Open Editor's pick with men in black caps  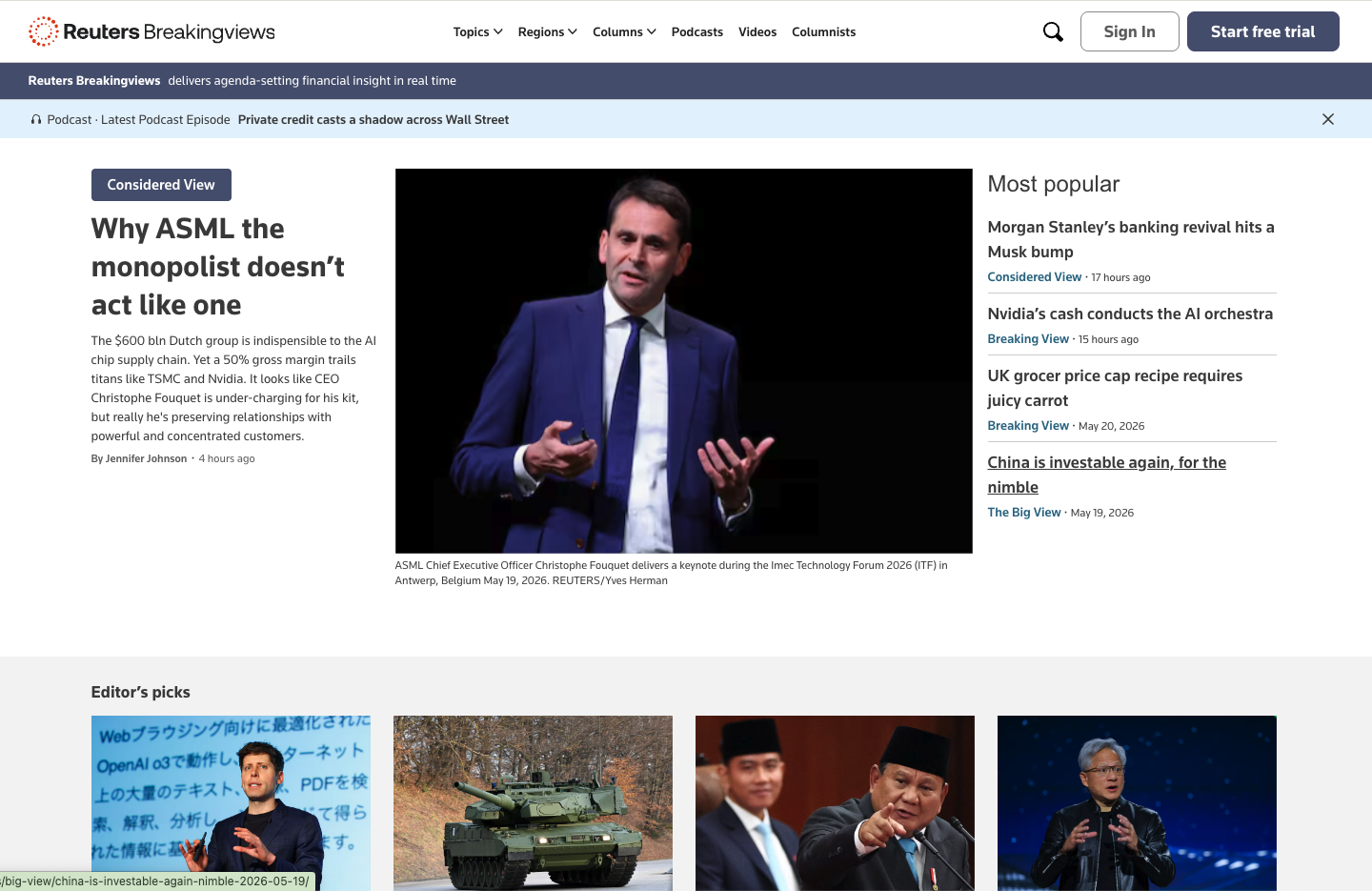(835, 803)
